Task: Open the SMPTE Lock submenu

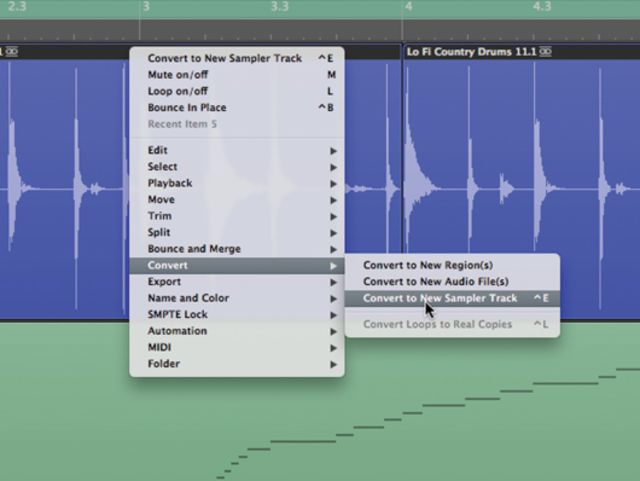Action: (237, 314)
